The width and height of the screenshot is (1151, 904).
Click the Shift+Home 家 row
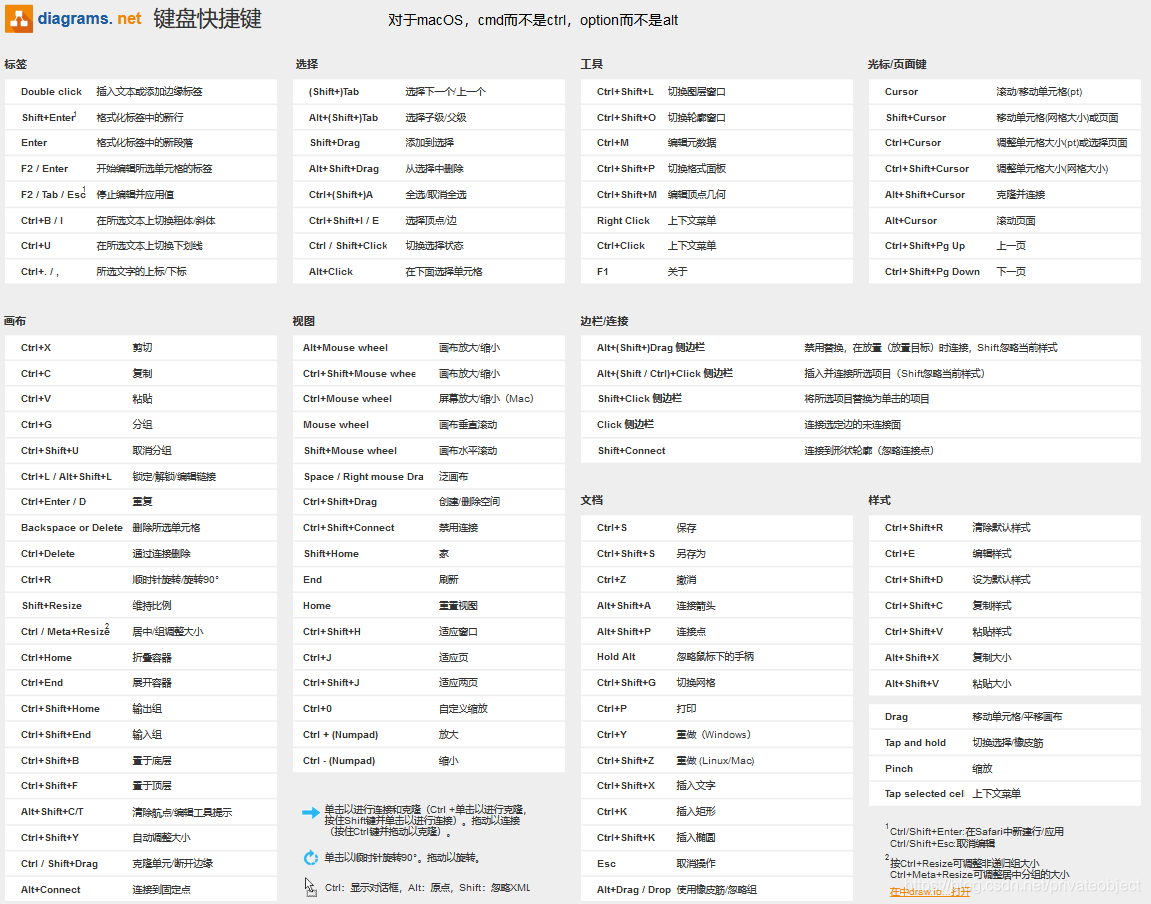[429, 554]
